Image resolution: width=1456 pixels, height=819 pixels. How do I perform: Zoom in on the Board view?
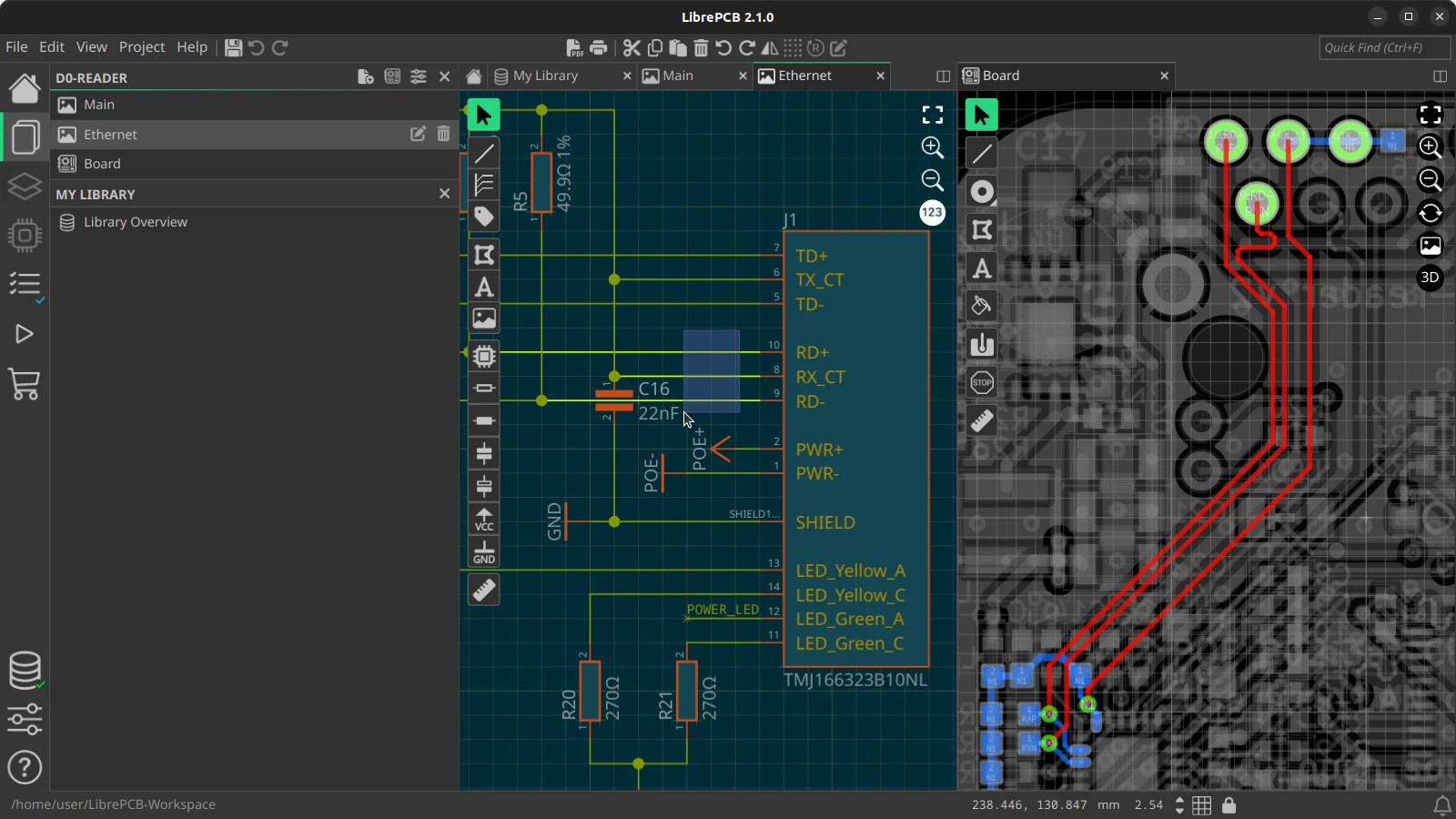point(1431,147)
